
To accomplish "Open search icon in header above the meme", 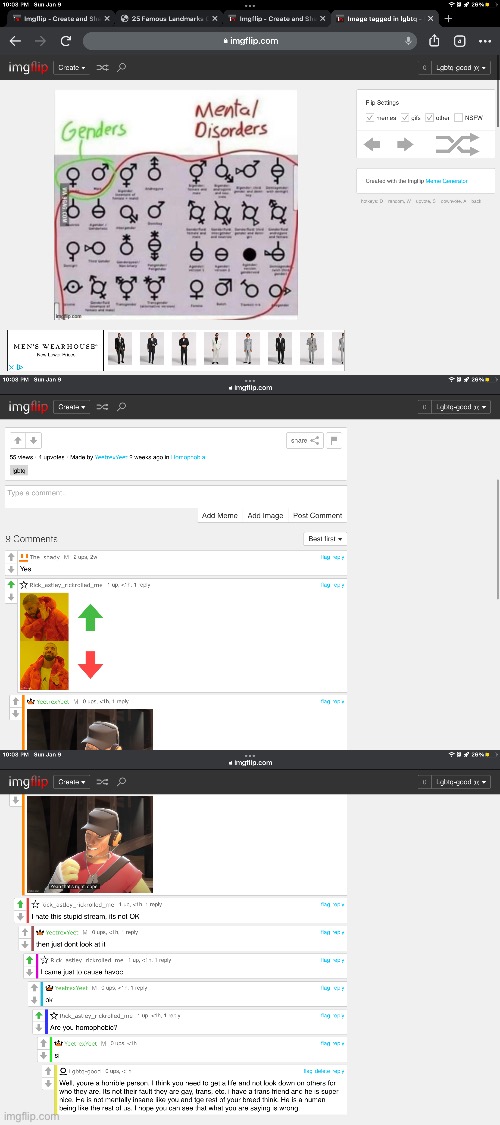I will tap(122, 67).
